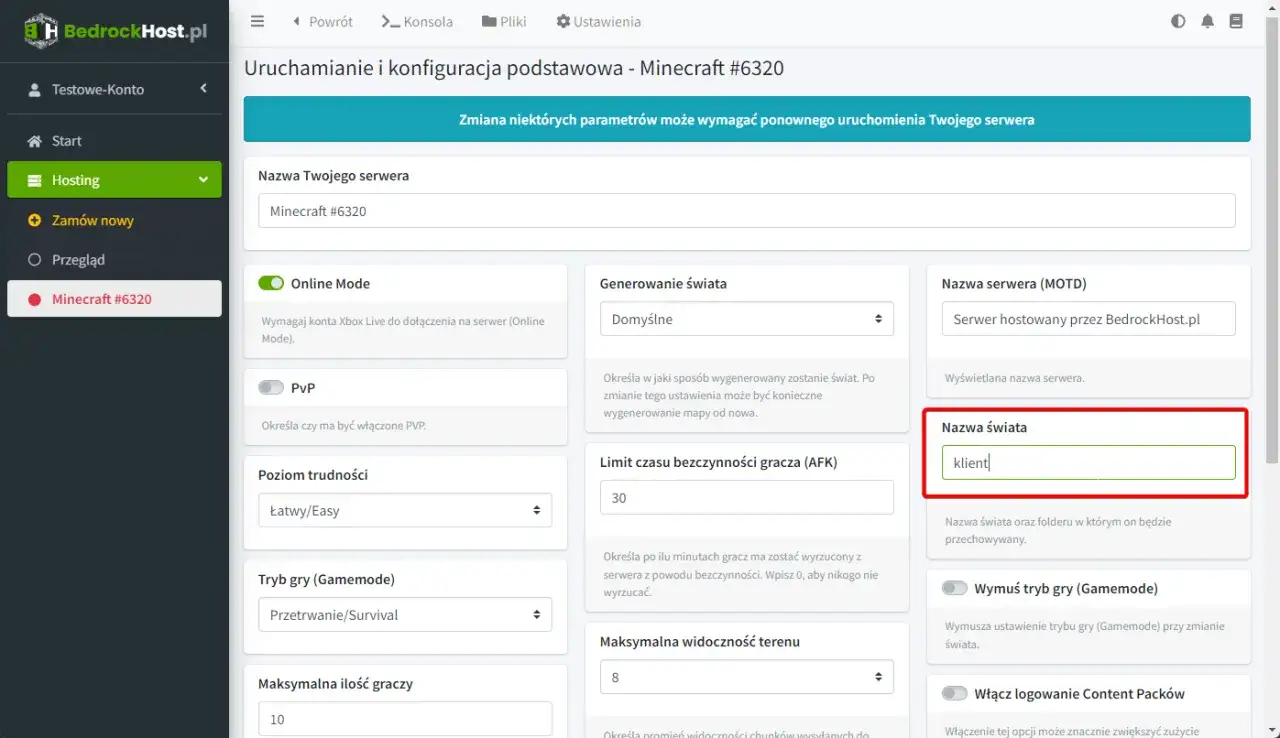Click the book icon in top bar
The width and height of the screenshot is (1280, 738).
coord(1236,21)
